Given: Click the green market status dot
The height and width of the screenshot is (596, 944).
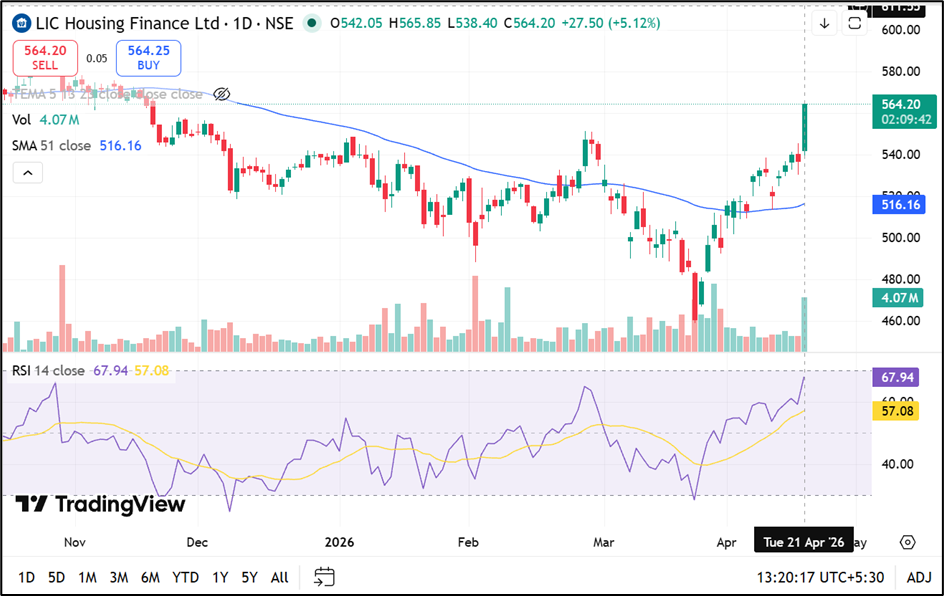Looking at the screenshot, I should coord(313,23).
